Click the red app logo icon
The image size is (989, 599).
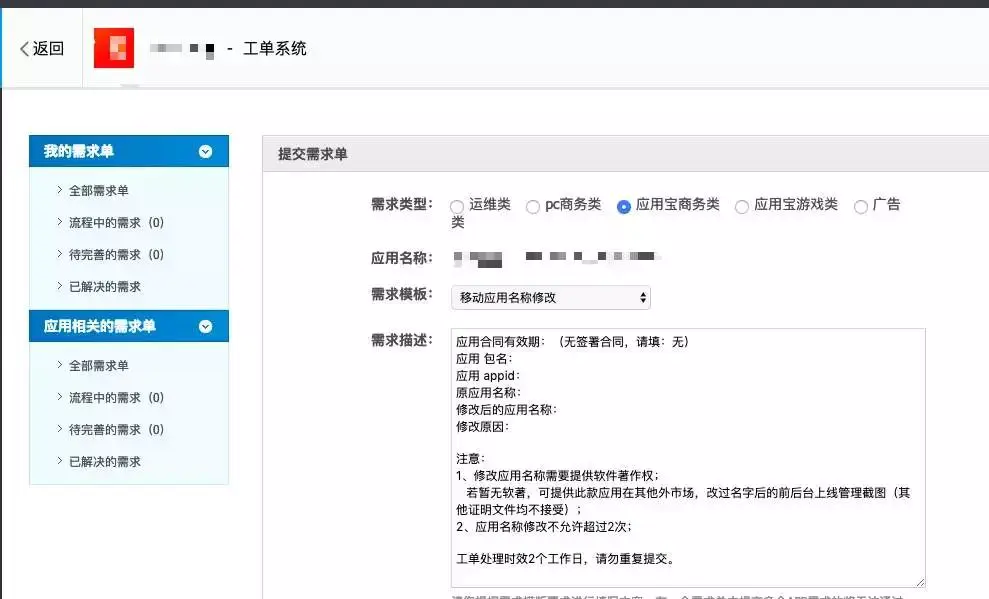tap(114, 48)
